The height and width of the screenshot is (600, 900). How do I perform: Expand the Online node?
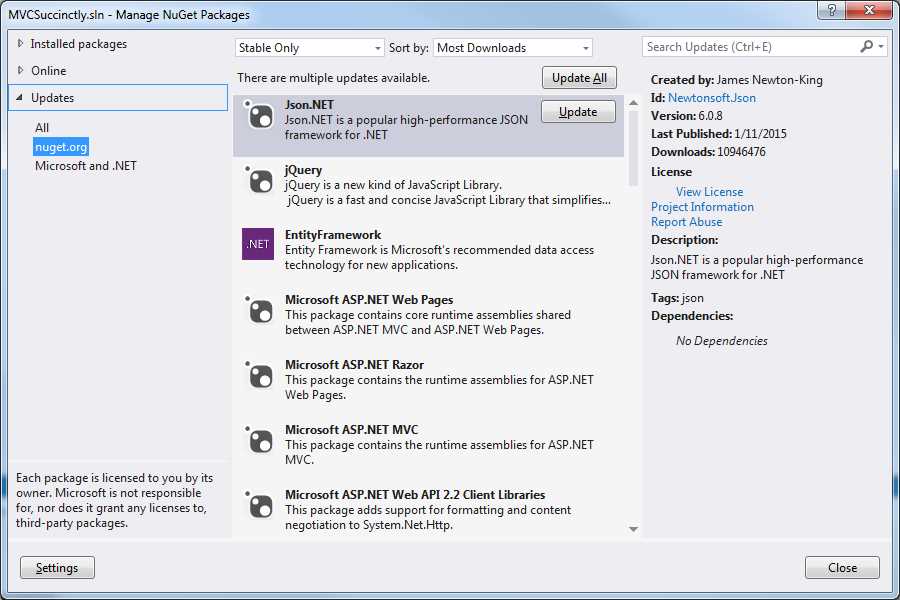tap(21, 71)
